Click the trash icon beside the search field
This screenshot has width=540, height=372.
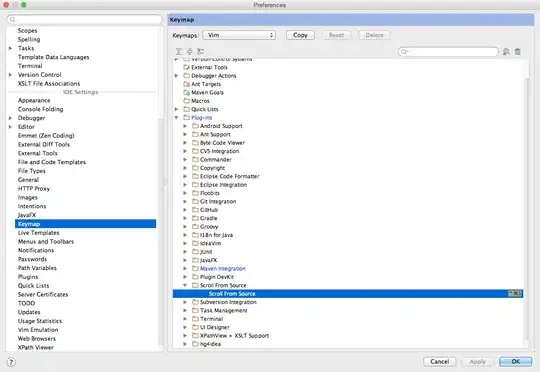(x=518, y=52)
